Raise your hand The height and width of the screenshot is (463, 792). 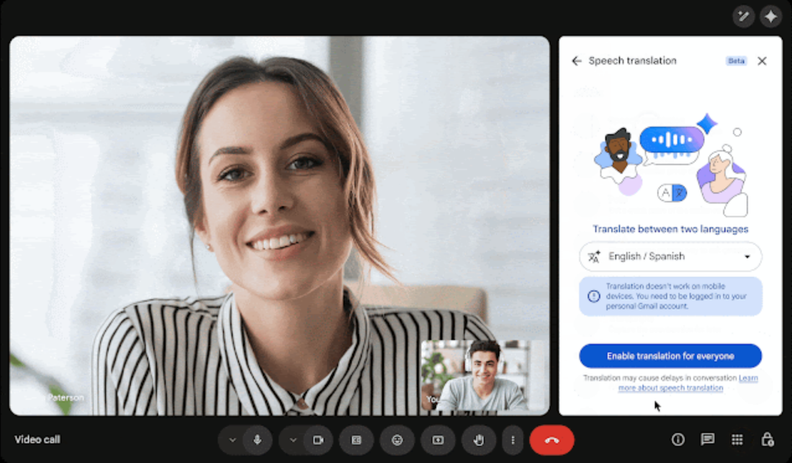(x=478, y=440)
